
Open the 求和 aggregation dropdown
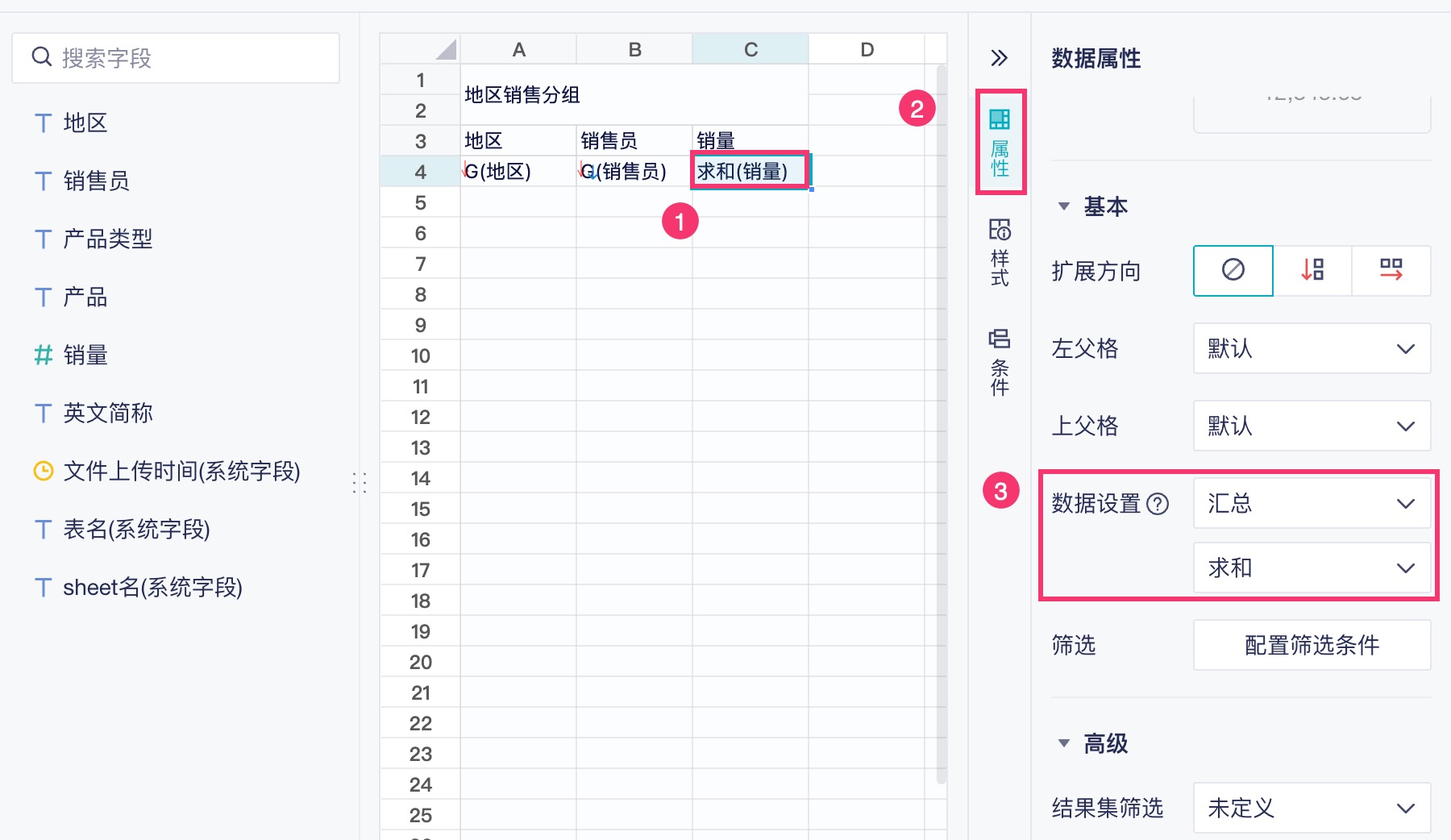(1312, 568)
